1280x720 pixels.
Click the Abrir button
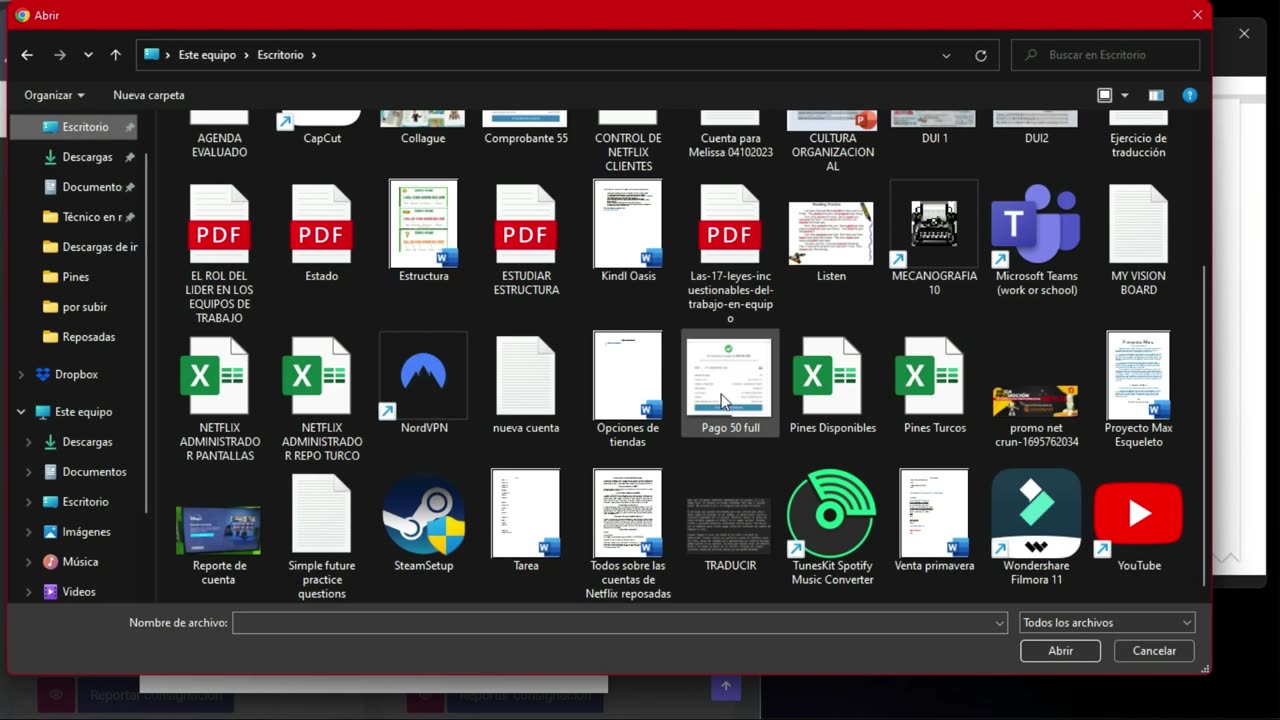coord(1060,651)
